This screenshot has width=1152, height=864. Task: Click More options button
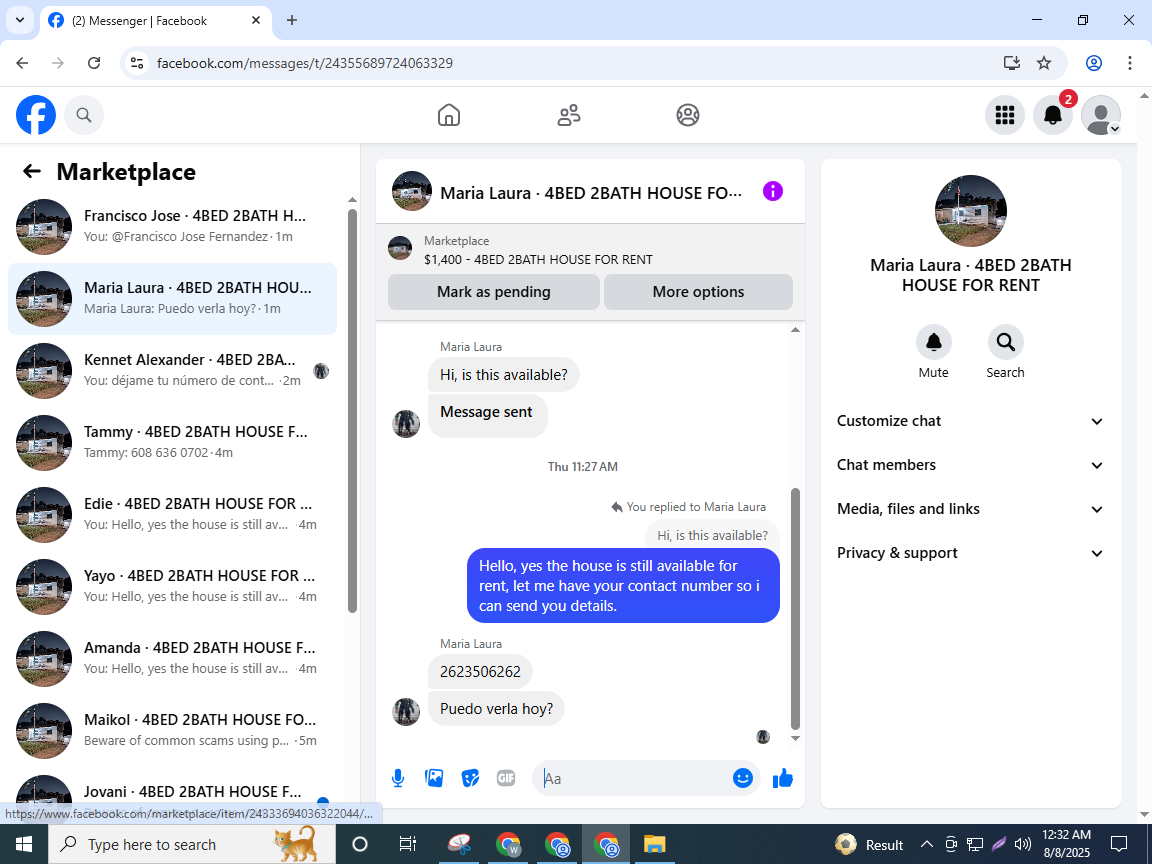coord(698,292)
